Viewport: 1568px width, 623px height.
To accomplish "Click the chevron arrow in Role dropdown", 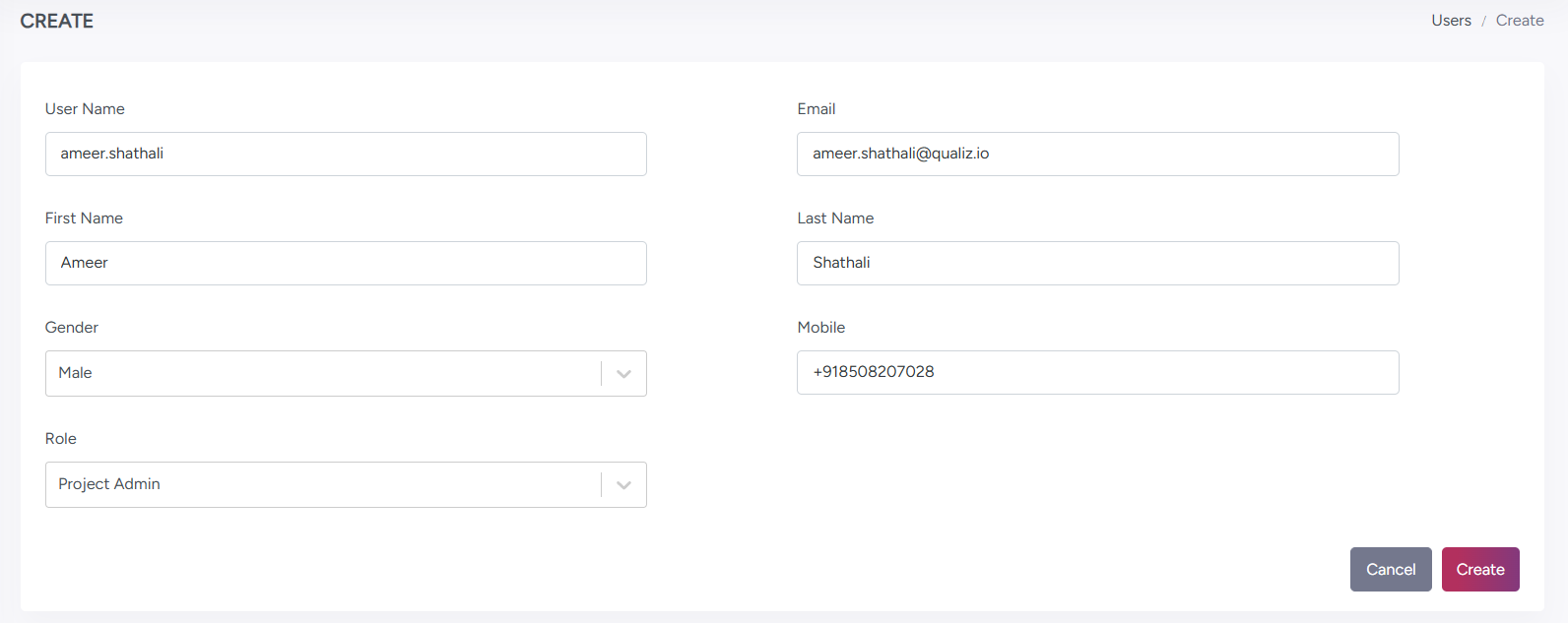I will coord(623,485).
